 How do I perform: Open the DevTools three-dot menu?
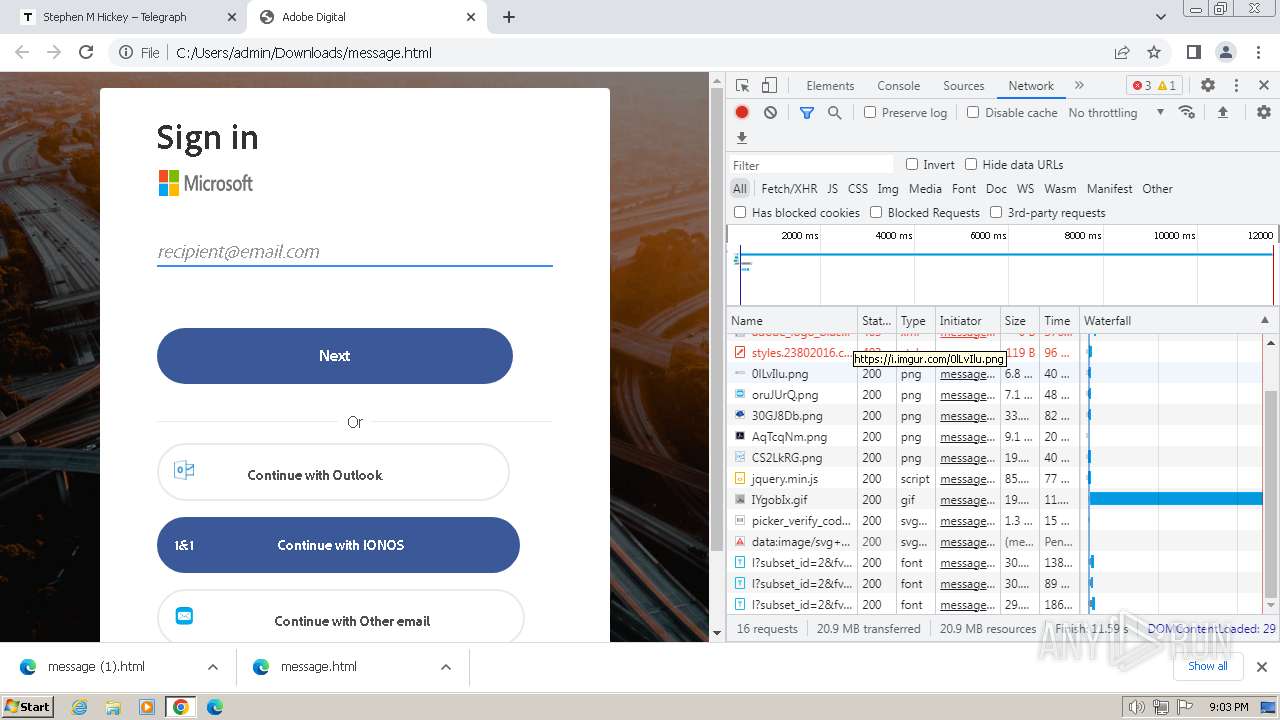click(x=1236, y=86)
